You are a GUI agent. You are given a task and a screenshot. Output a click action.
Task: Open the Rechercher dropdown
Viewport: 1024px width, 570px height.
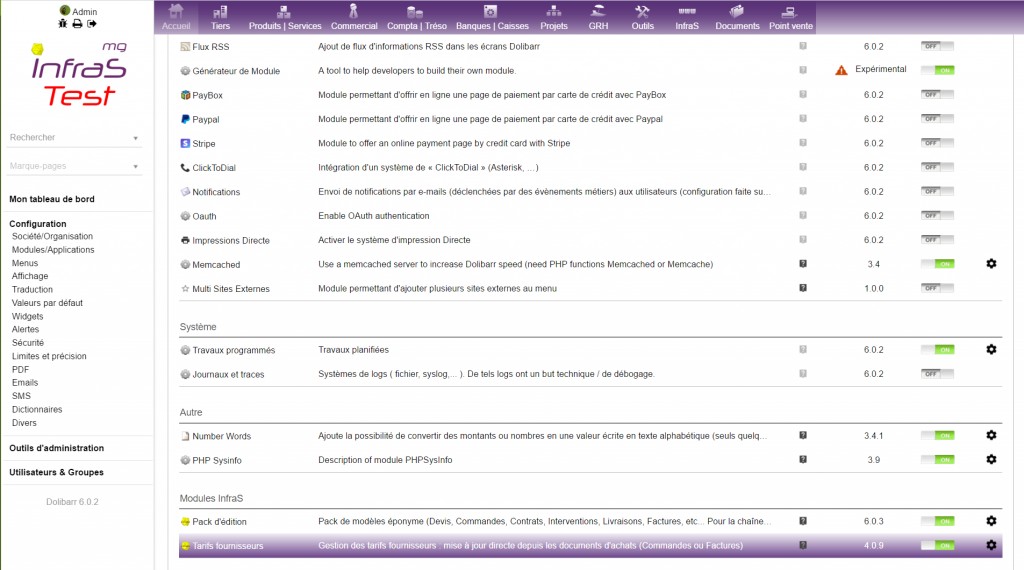(x=74, y=138)
